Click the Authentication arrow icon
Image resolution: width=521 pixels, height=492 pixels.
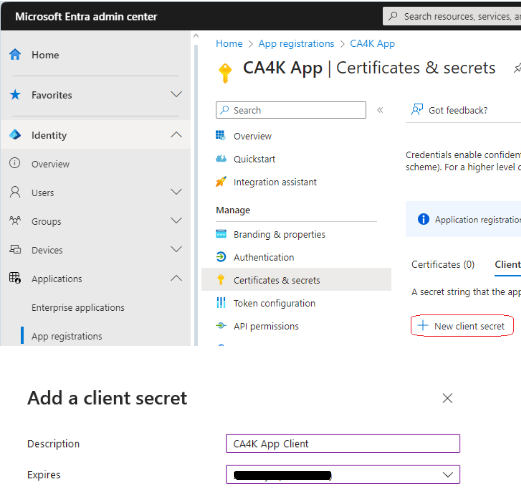click(x=221, y=257)
